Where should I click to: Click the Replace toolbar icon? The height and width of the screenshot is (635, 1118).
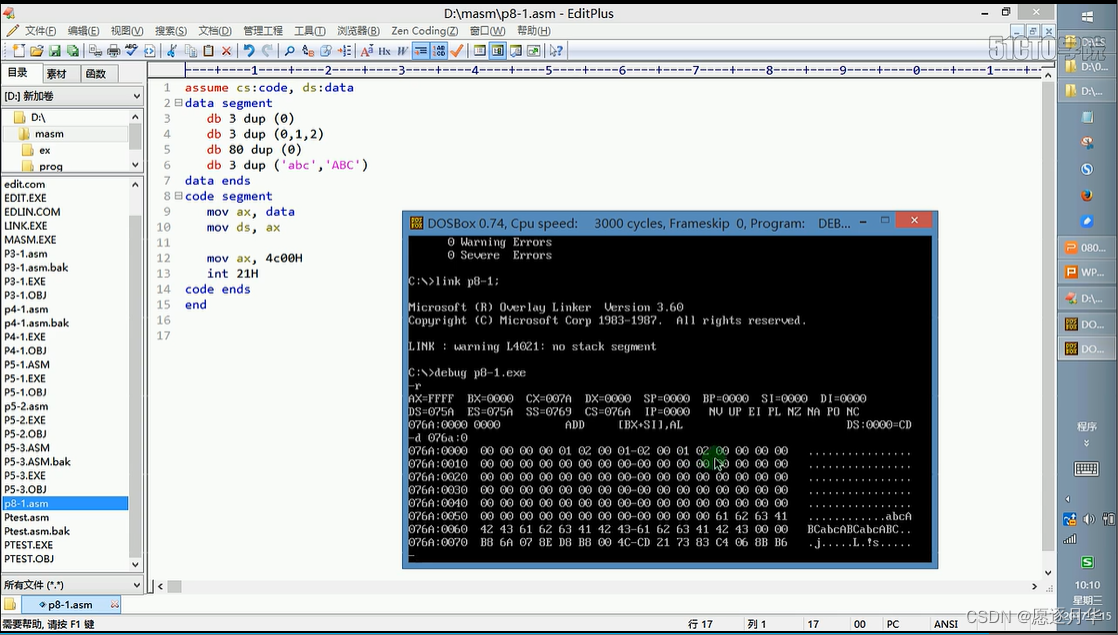[308, 51]
